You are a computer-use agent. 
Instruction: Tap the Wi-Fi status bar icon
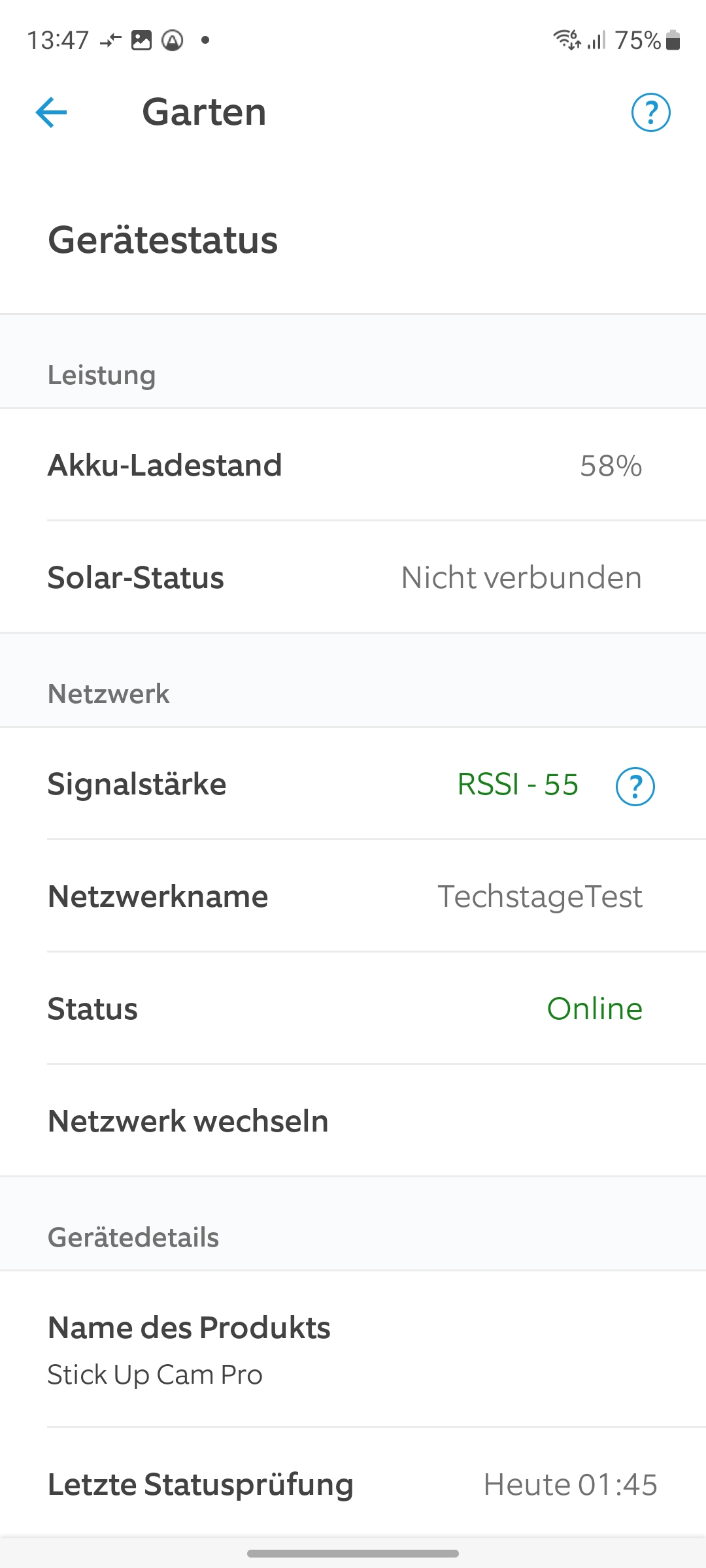coord(566,40)
